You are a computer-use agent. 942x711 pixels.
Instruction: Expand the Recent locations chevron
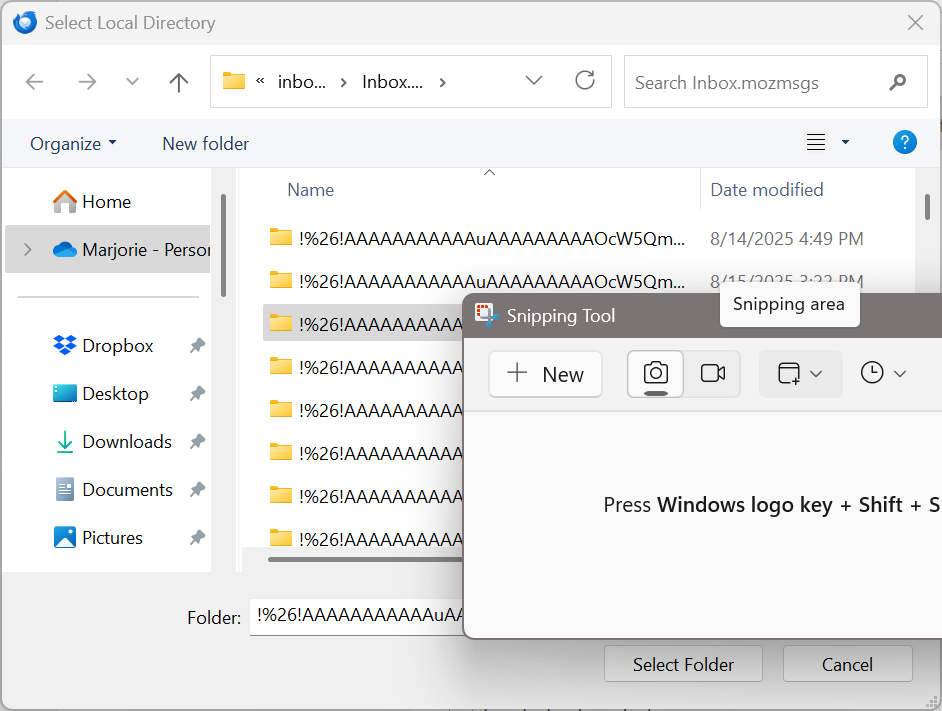coord(132,82)
